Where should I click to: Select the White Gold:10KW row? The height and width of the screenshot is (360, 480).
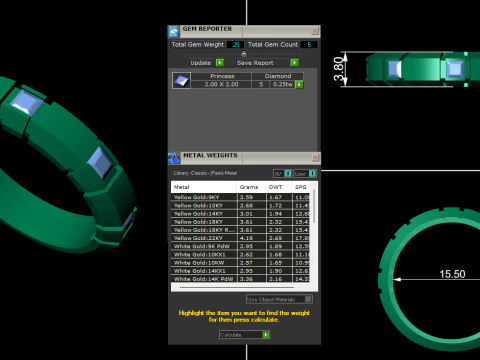point(240,263)
